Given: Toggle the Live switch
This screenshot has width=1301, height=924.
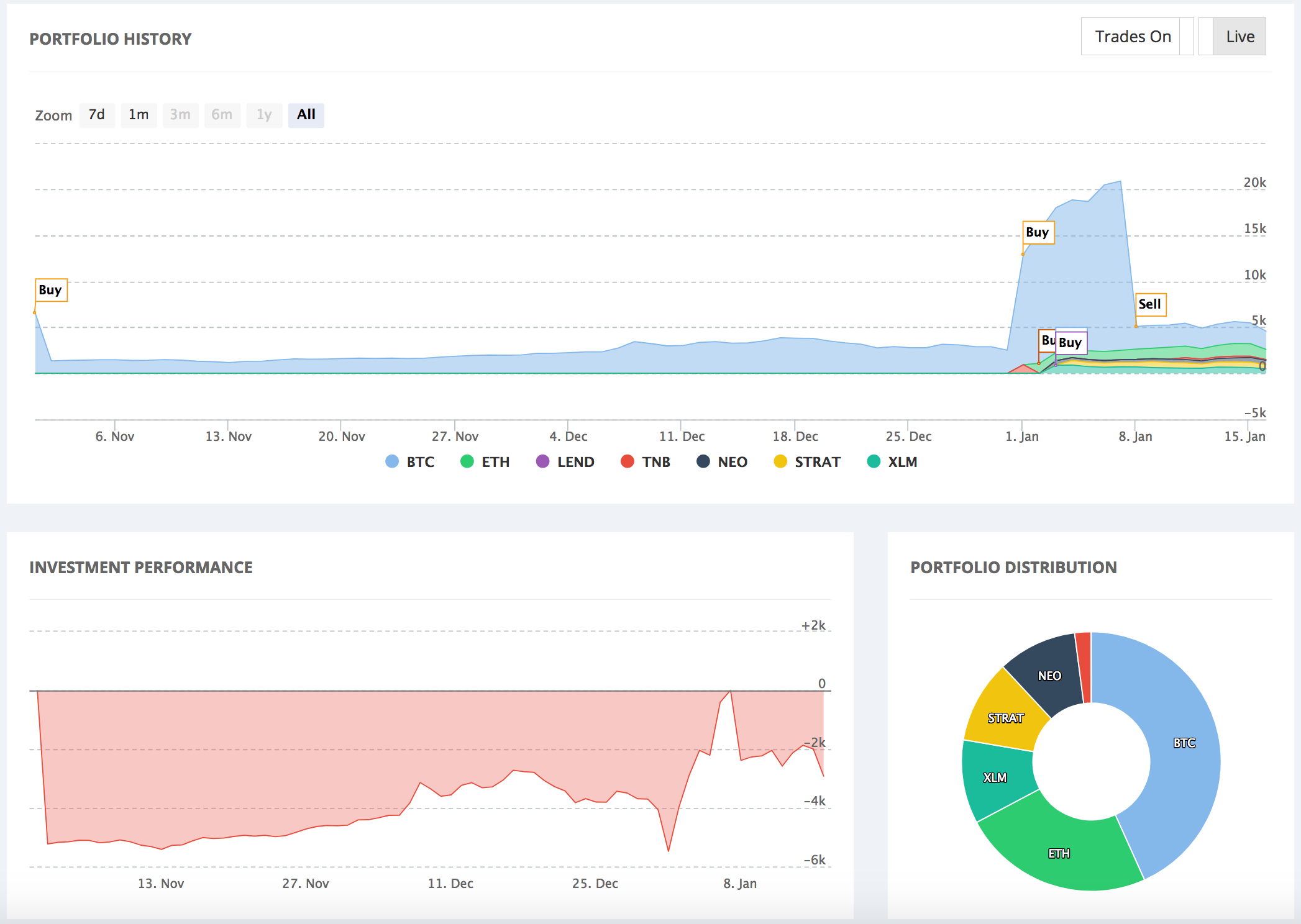Looking at the screenshot, I should 1232,37.
